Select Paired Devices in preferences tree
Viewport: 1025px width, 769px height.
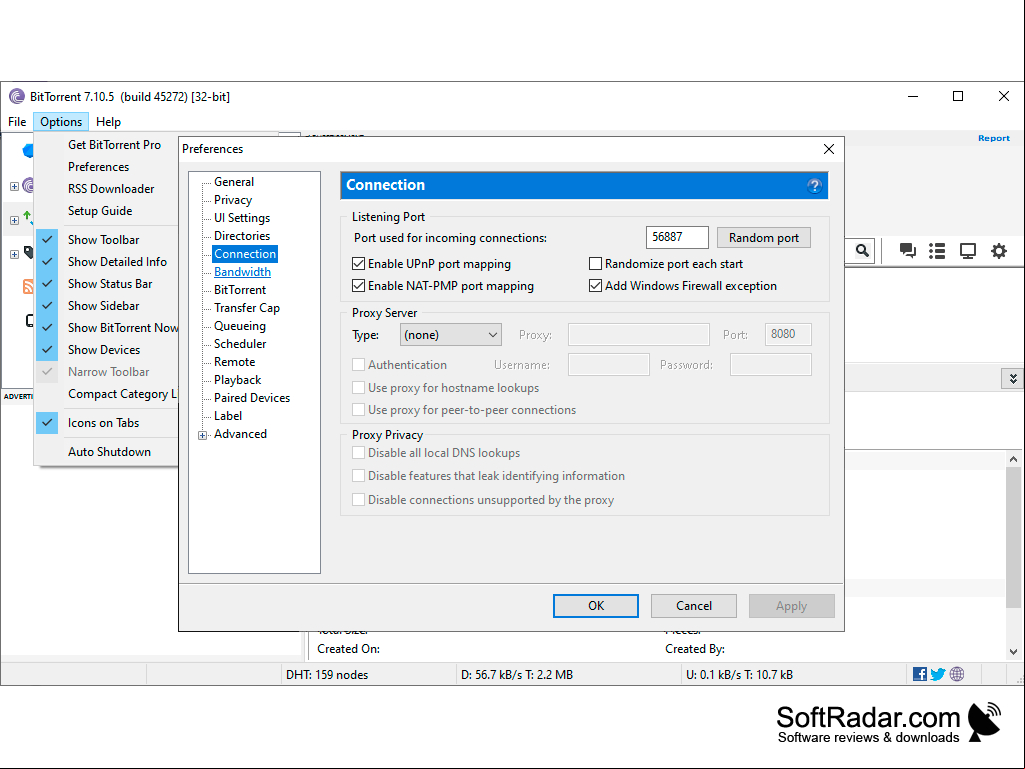click(x=252, y=398)
